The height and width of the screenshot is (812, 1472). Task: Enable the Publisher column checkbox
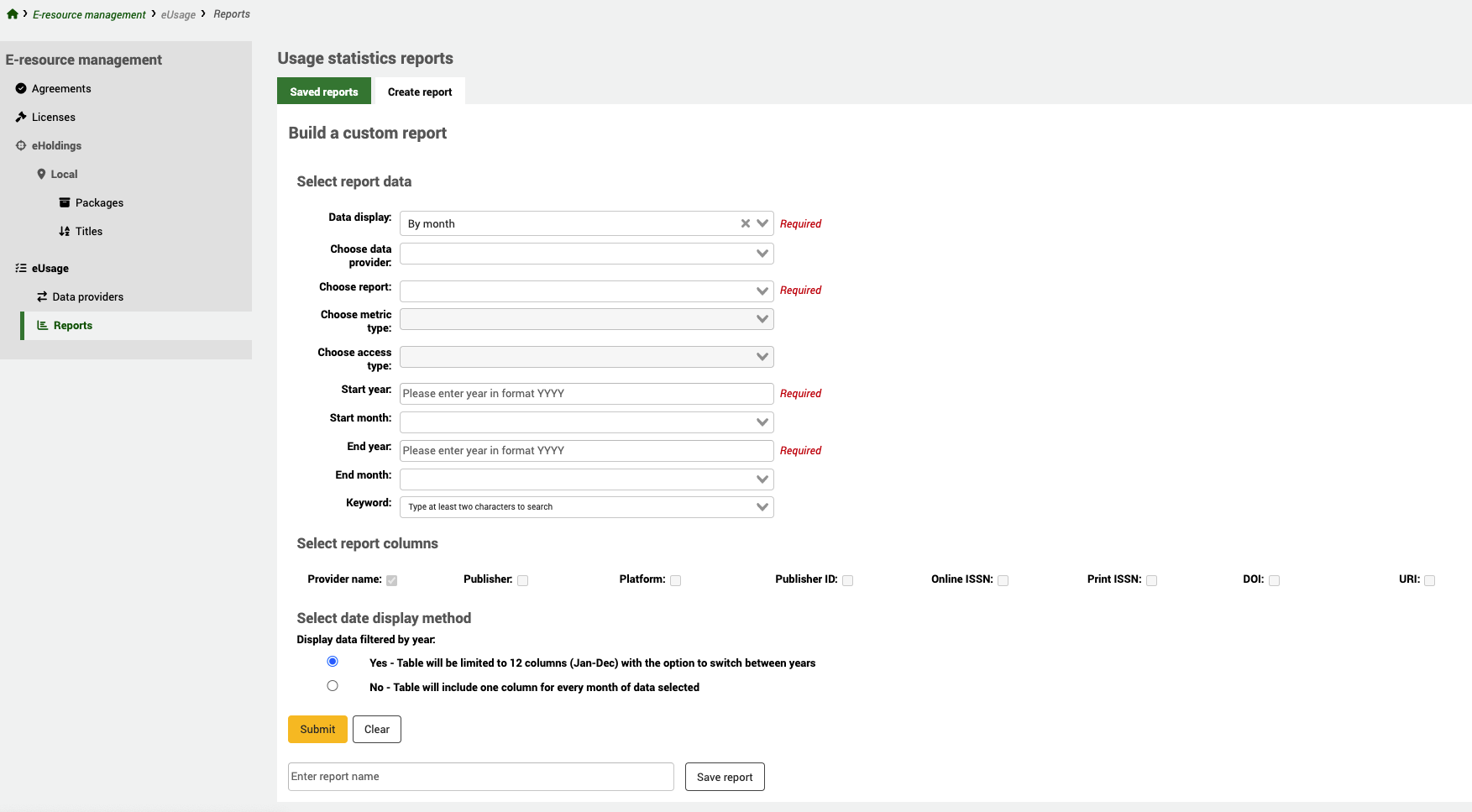click(x=522, y=579)
